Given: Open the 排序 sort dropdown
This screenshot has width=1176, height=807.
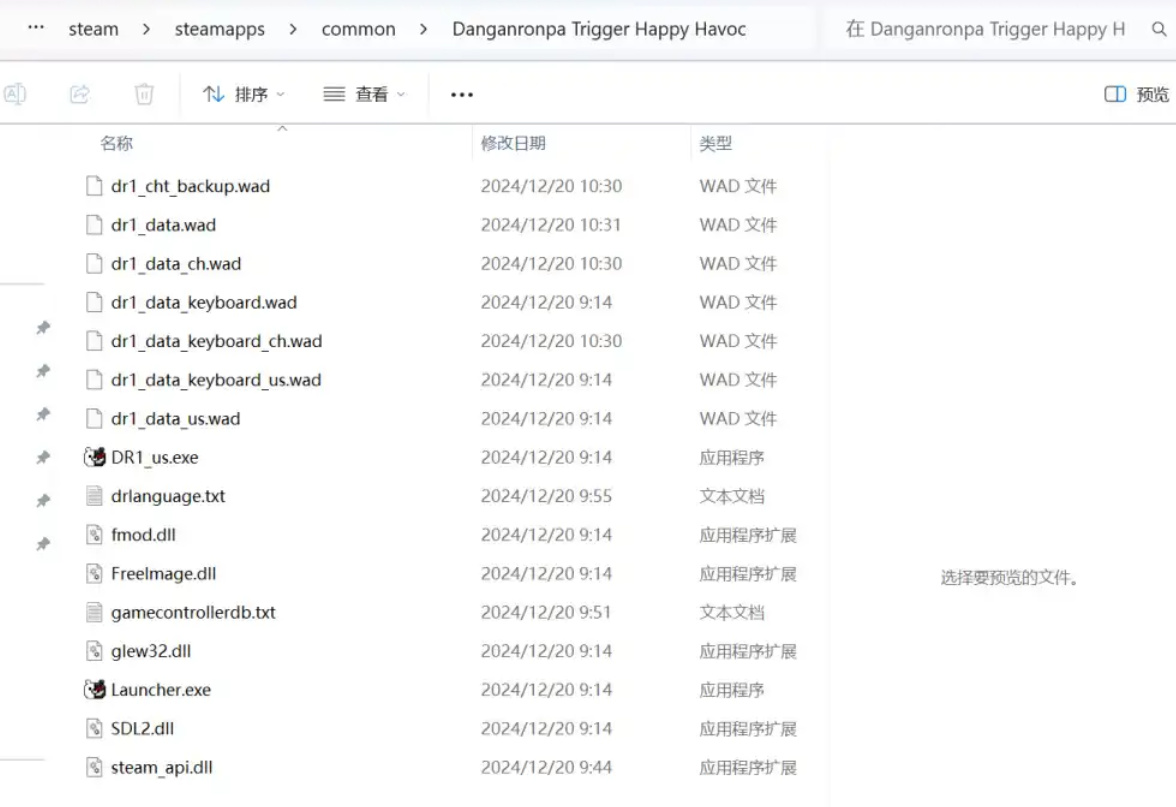Looking at the screenshot, I should (x=244, y=94).
